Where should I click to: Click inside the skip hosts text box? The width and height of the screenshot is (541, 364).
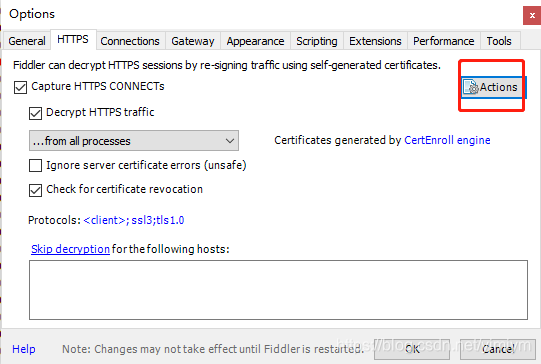tap(278, 290)
